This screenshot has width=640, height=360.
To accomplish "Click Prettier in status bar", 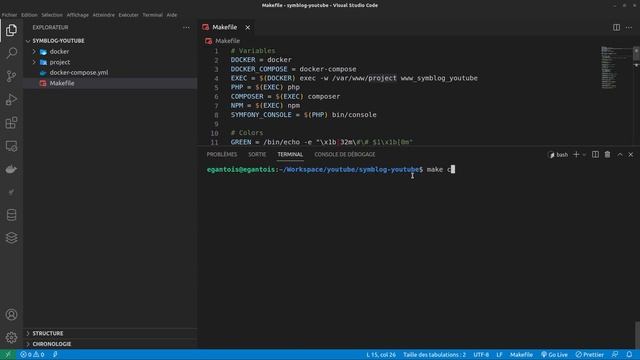I will tap(589, 355).
